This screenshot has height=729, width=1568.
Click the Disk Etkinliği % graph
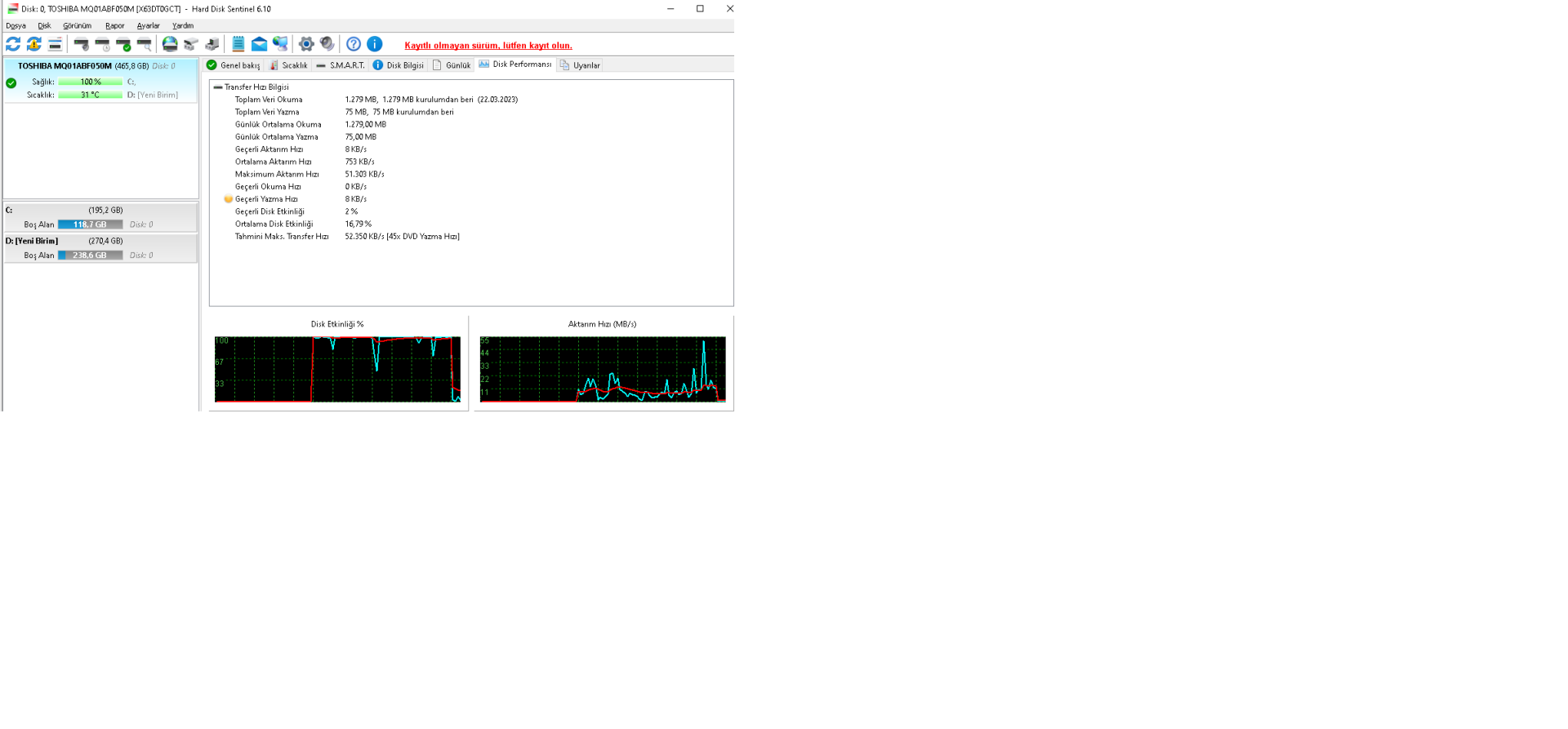[337, 369]
